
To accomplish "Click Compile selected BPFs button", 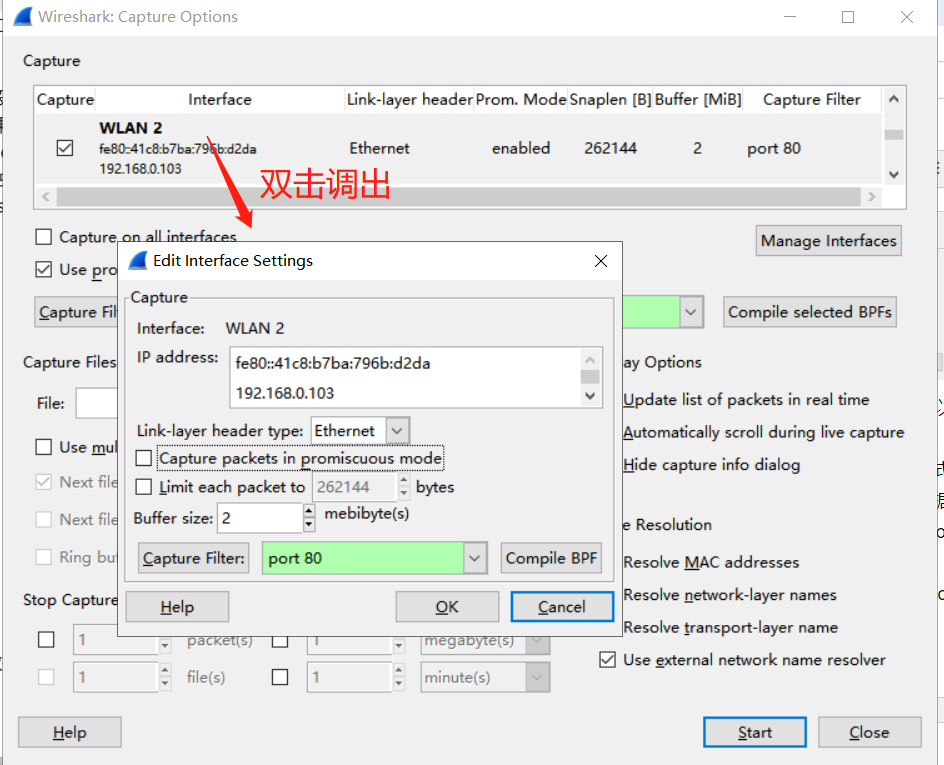I will (x=810, y=312).
